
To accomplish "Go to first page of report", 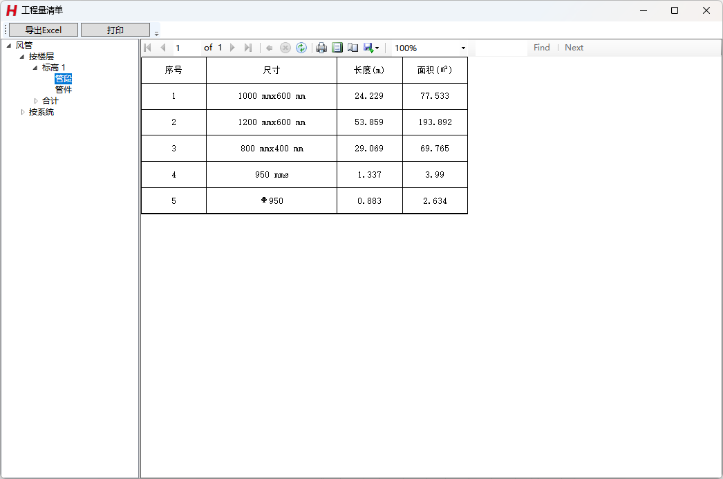I will tap(148, 48).
